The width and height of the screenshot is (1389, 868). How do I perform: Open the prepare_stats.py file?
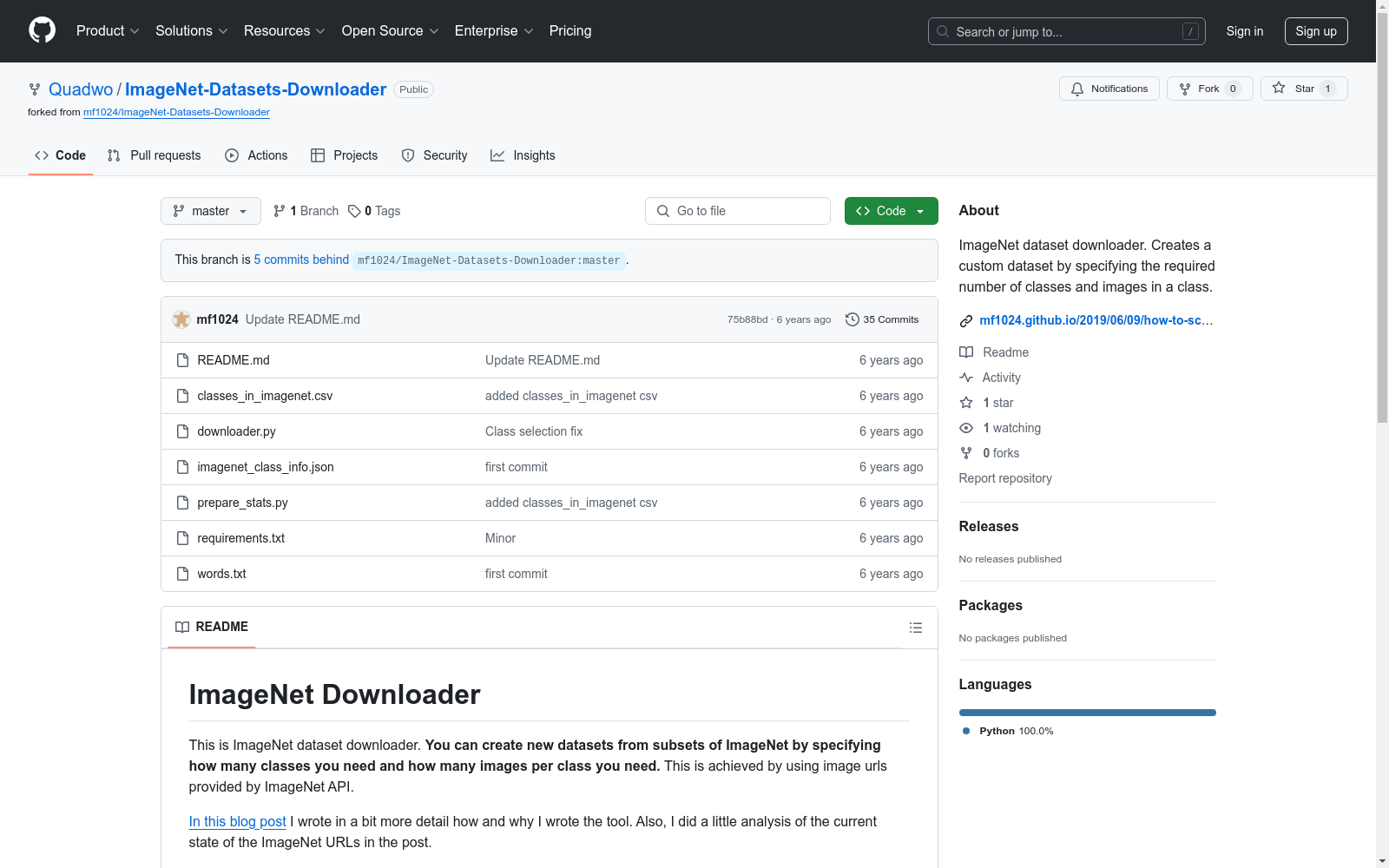point(242,503)
